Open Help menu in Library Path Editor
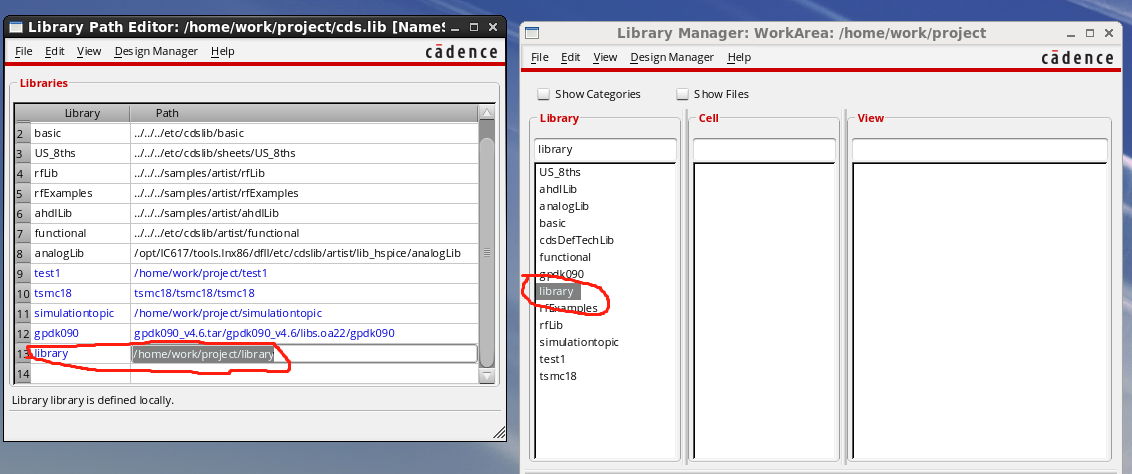The image size is (1132, 474). coord(222,51)
